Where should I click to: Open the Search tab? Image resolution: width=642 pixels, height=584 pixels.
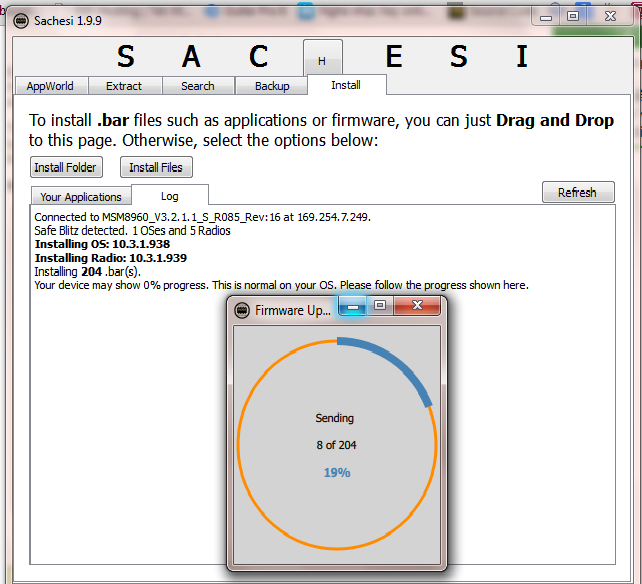pos(198,86)
